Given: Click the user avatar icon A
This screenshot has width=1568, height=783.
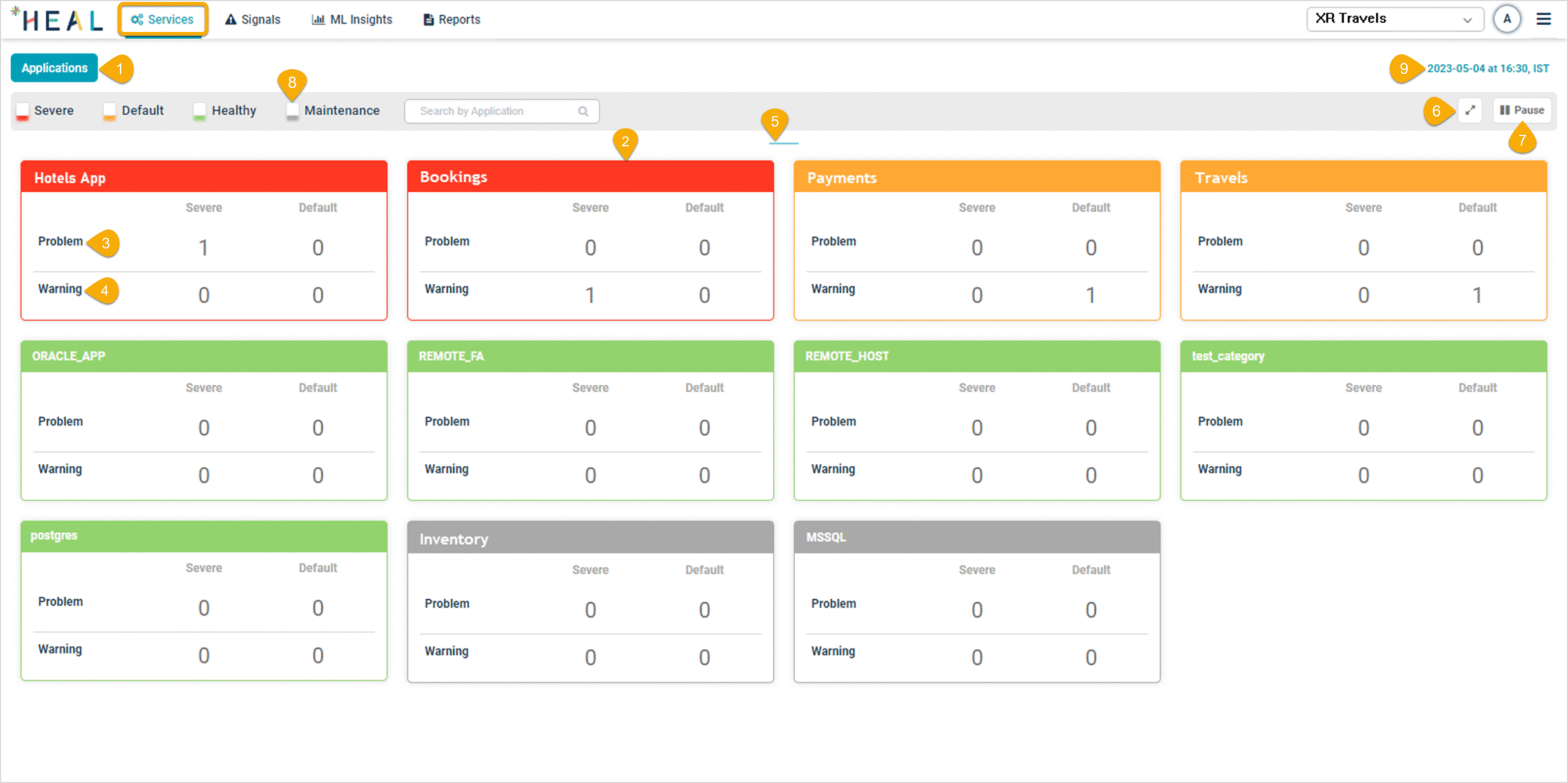Looking at the screenshot, I should click(x=1507, y=19).
